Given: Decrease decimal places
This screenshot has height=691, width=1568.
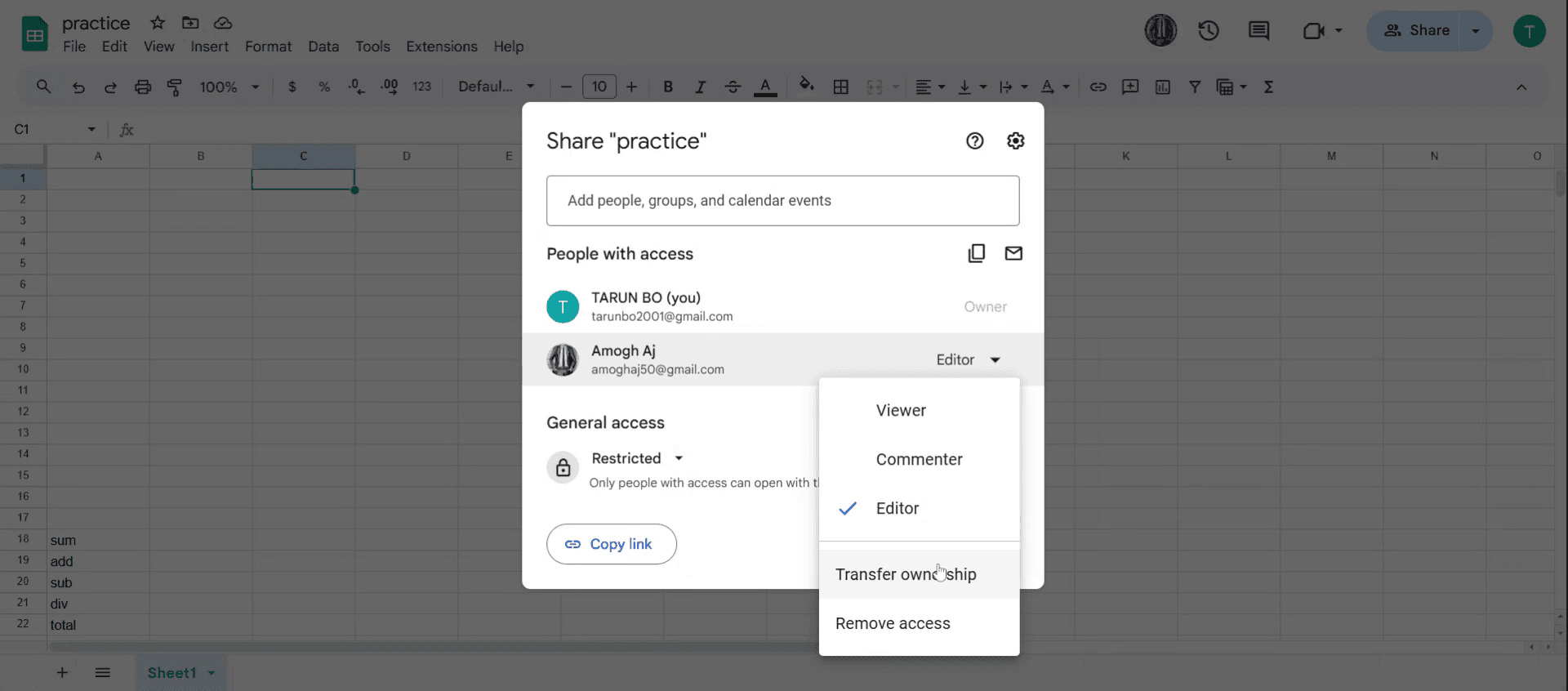Looking at the screenshot, I should 356,87.
